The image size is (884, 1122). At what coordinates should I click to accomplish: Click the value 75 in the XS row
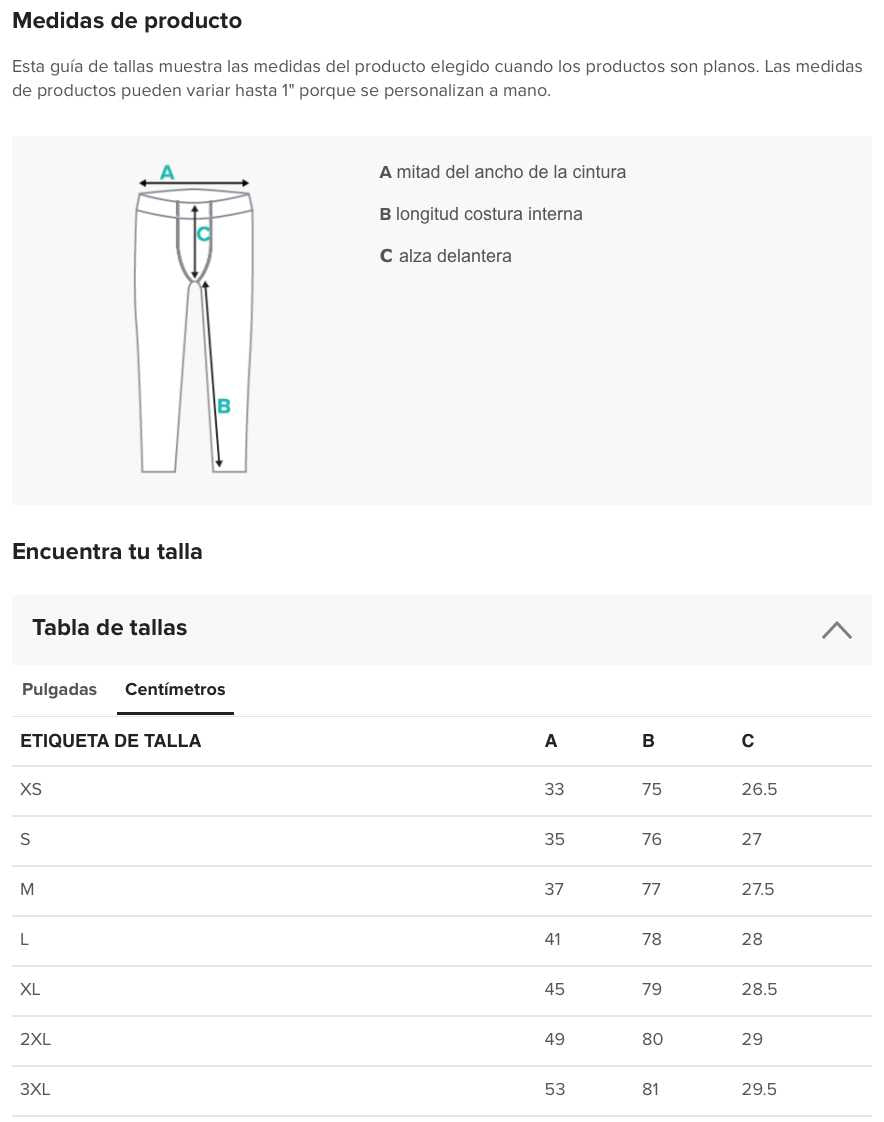click(x=652, y=790)
